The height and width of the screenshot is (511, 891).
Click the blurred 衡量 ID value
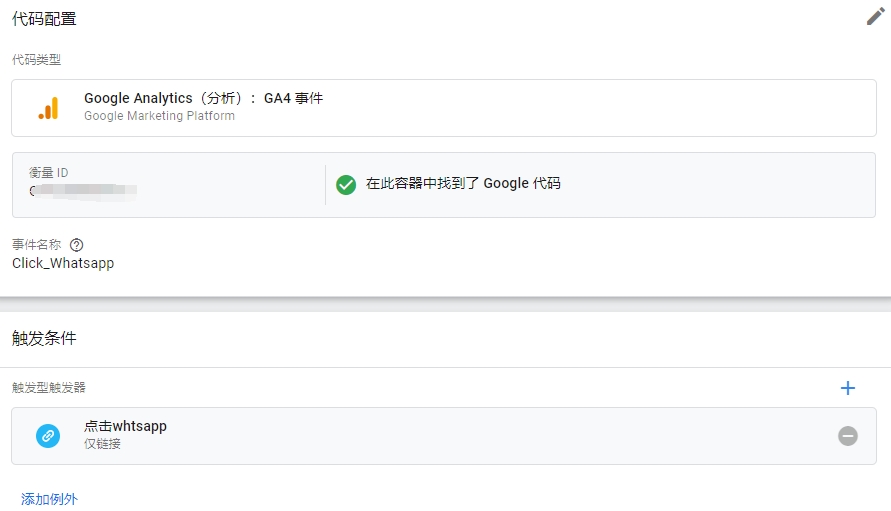click(x=83, y=191)
